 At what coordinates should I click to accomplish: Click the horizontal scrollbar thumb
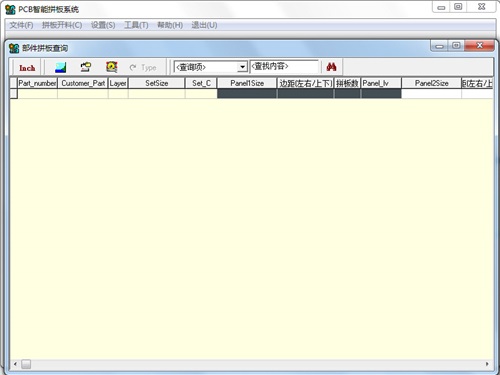pos(26,364)
